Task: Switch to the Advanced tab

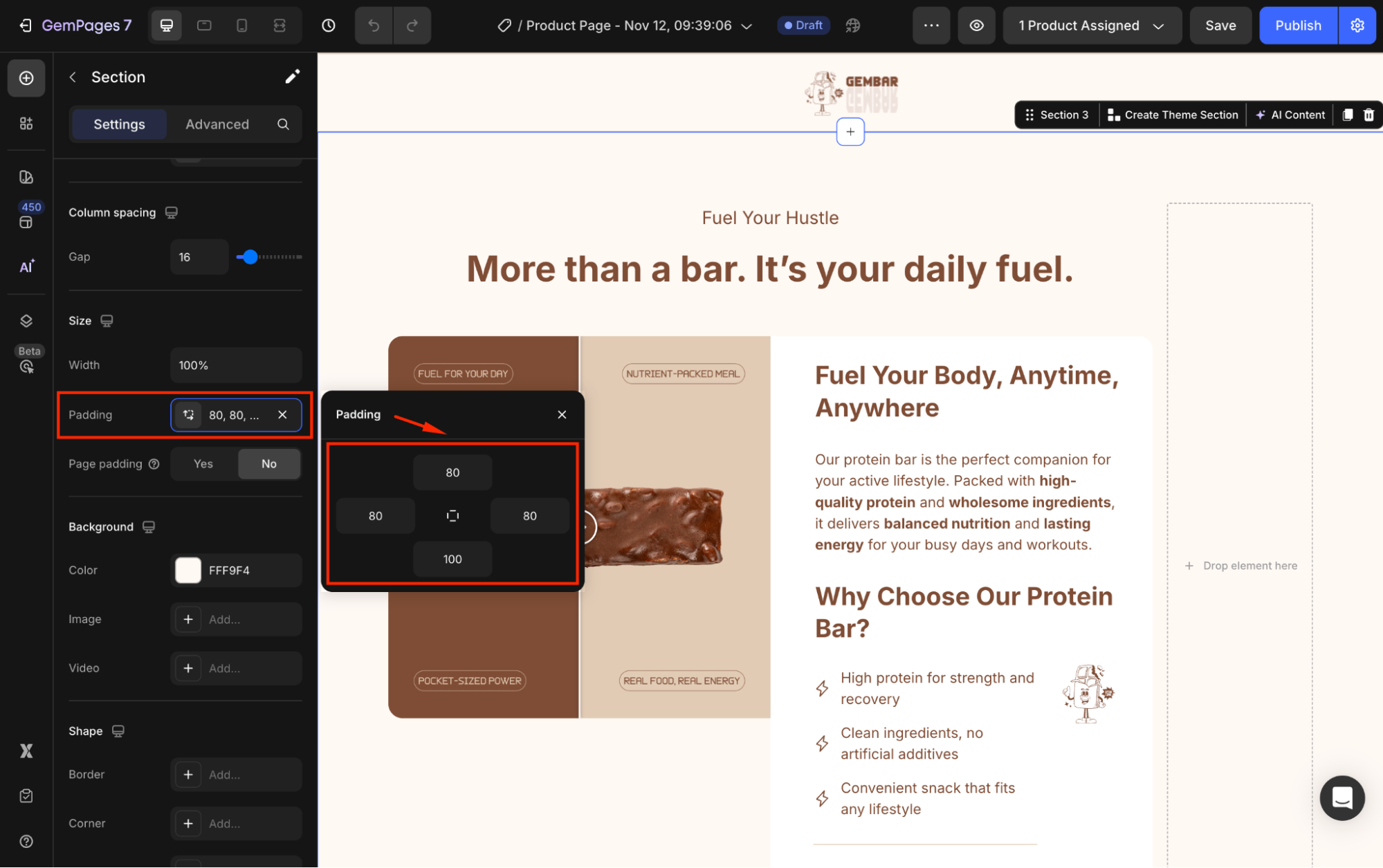Action: (x=217, y=124)
